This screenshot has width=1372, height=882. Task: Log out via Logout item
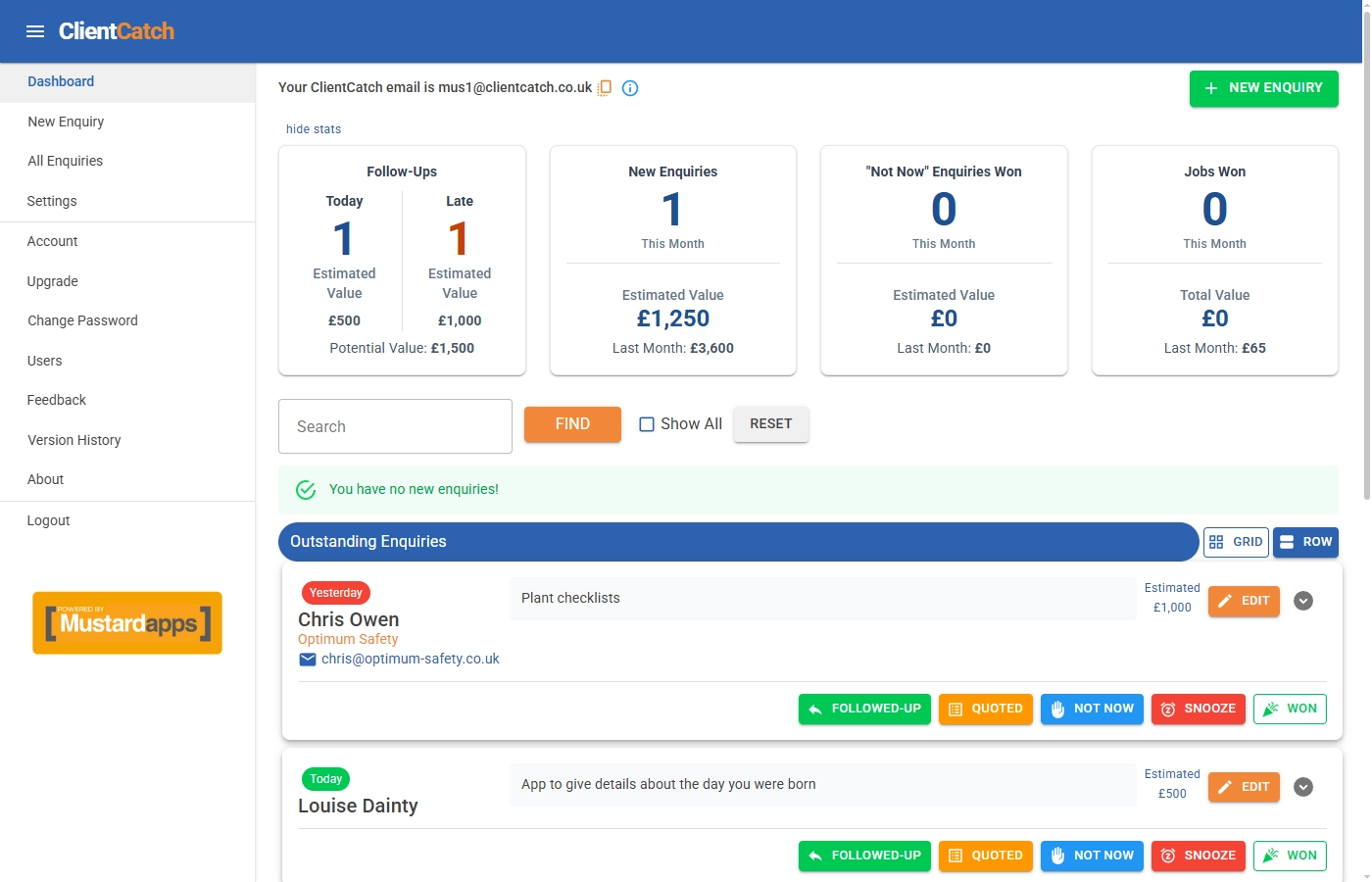(127, 521)
